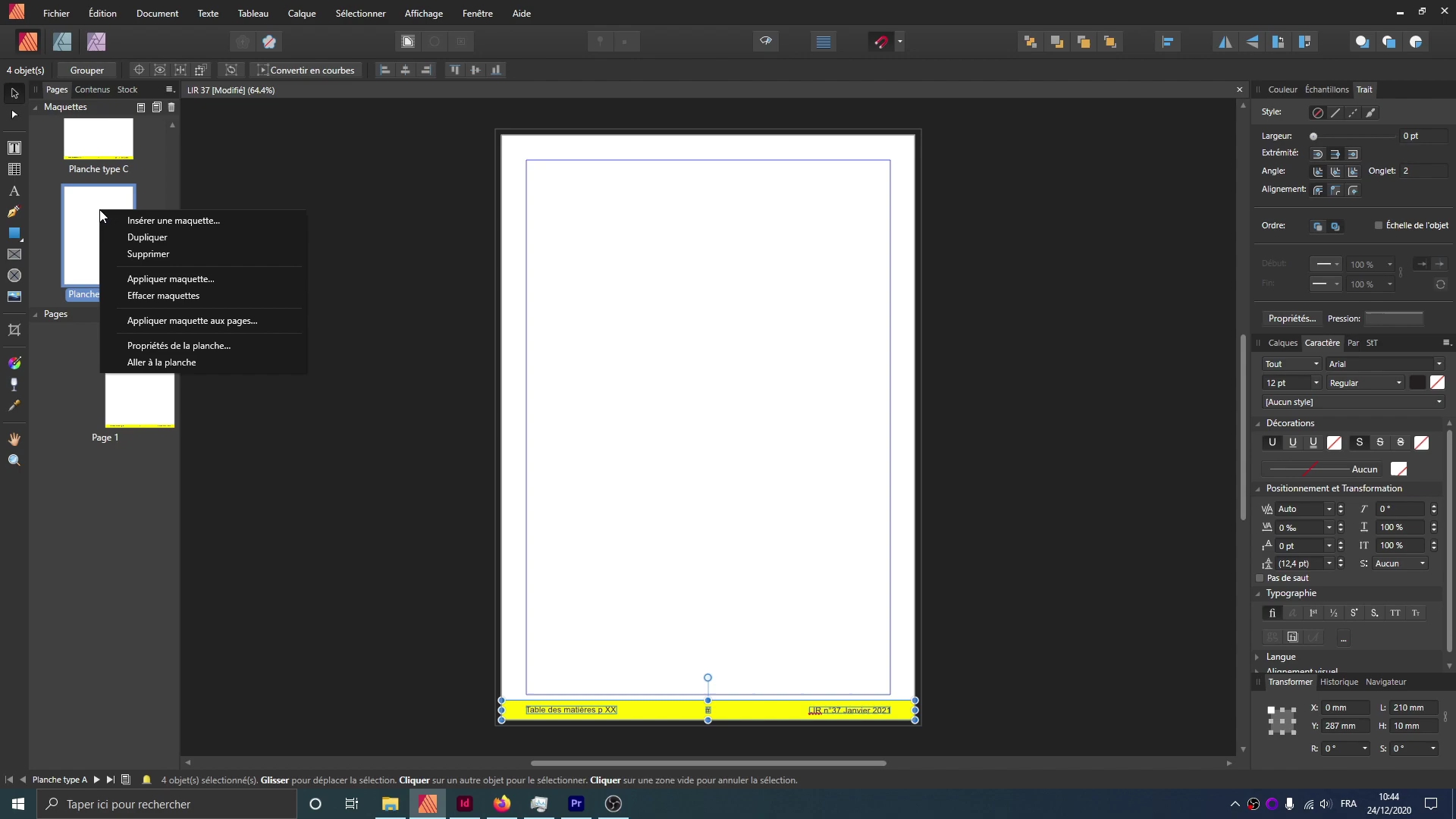Switch to the Calques tab
This screenshot has width=1456, height=819.
coord(1282,343)
